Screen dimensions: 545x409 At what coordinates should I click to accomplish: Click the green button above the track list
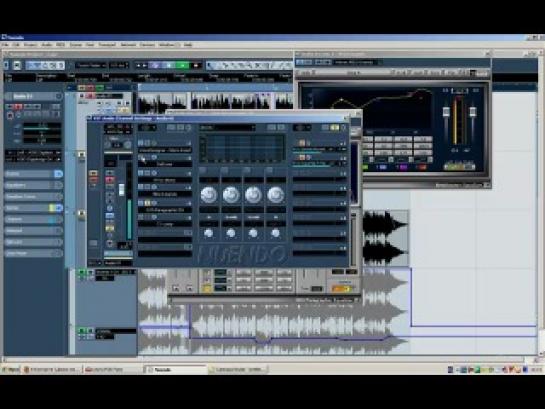(99, 88)
